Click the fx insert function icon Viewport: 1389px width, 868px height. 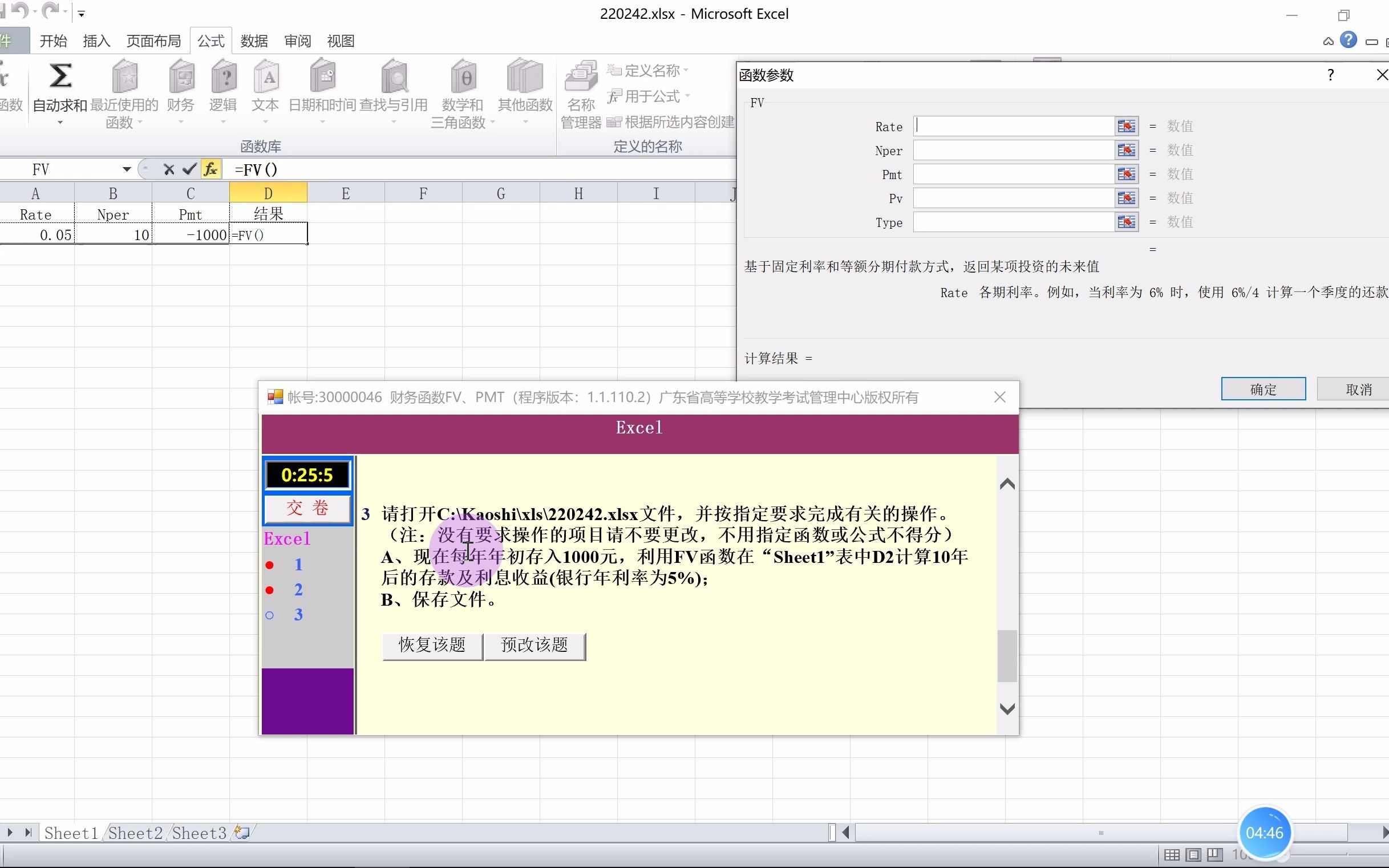(210, 169)
